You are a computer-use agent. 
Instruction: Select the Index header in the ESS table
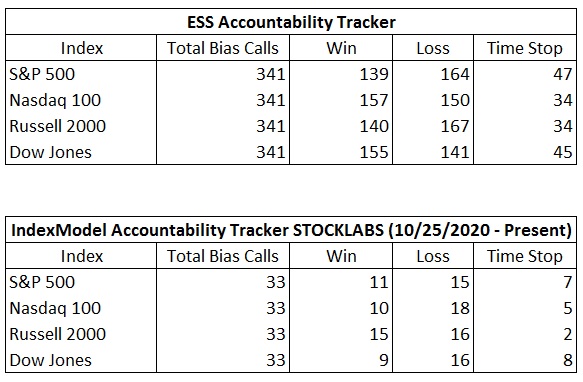pos(81,48)
